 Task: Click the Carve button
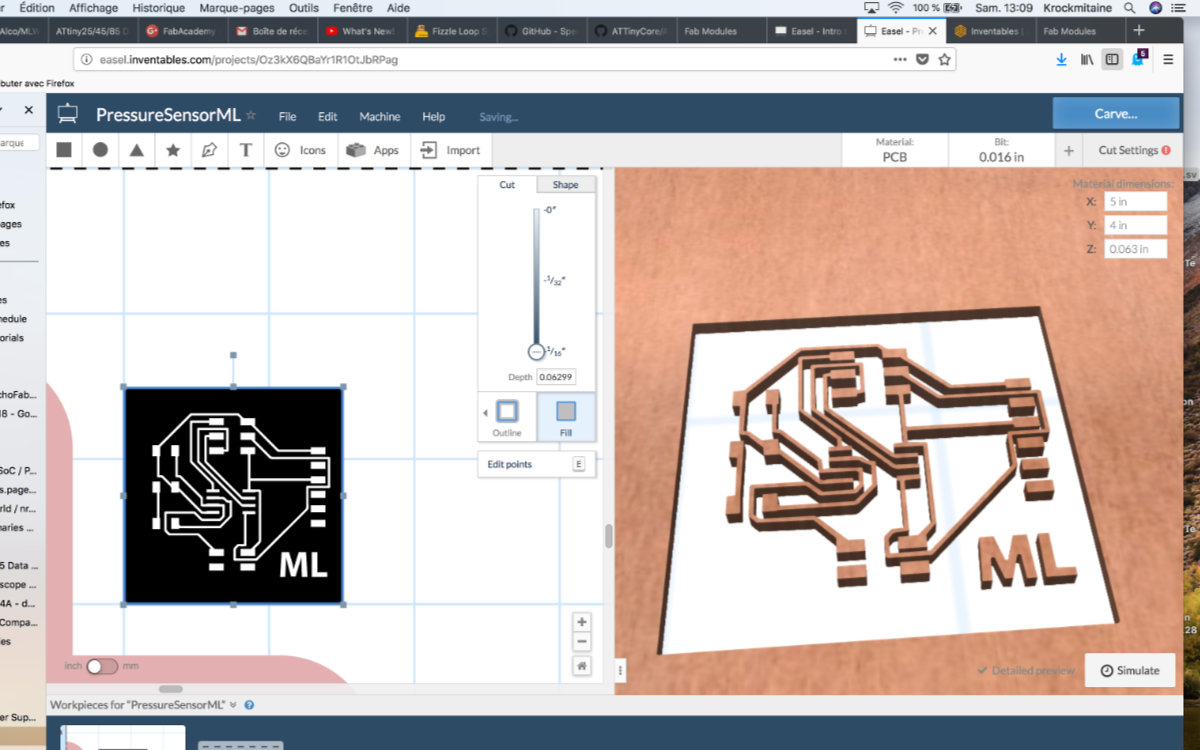tap(1115, 113)
